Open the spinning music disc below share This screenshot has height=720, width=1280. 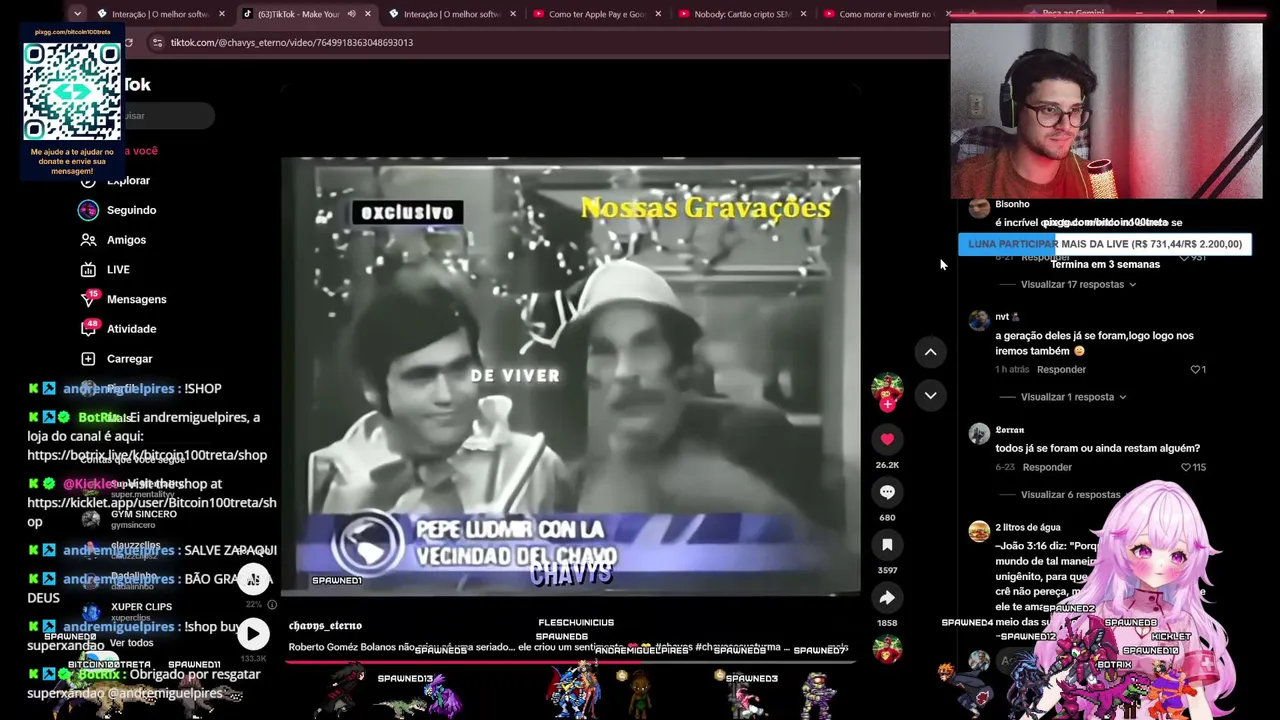pyautogui.click(x=887, y=650)
